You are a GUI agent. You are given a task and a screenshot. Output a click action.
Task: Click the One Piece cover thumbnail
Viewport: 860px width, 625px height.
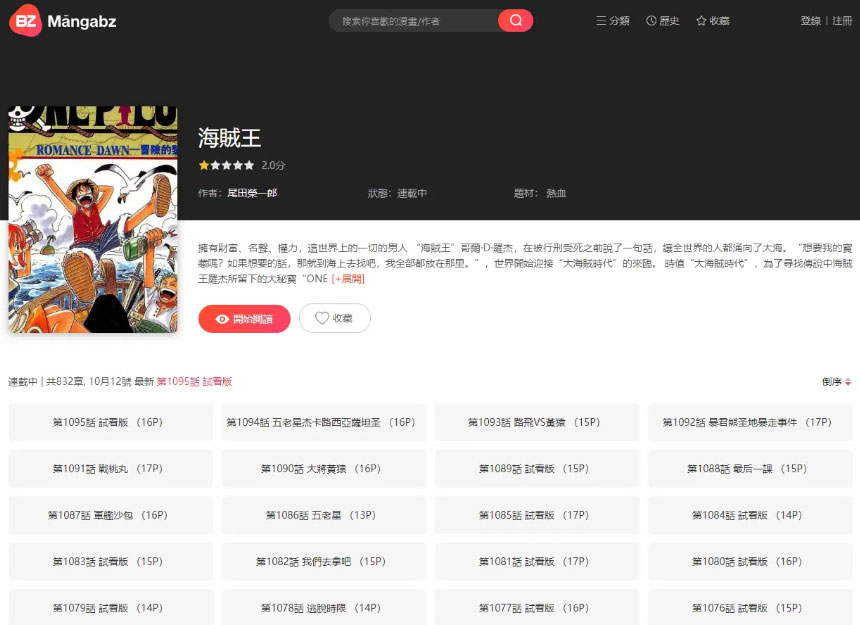93,219
